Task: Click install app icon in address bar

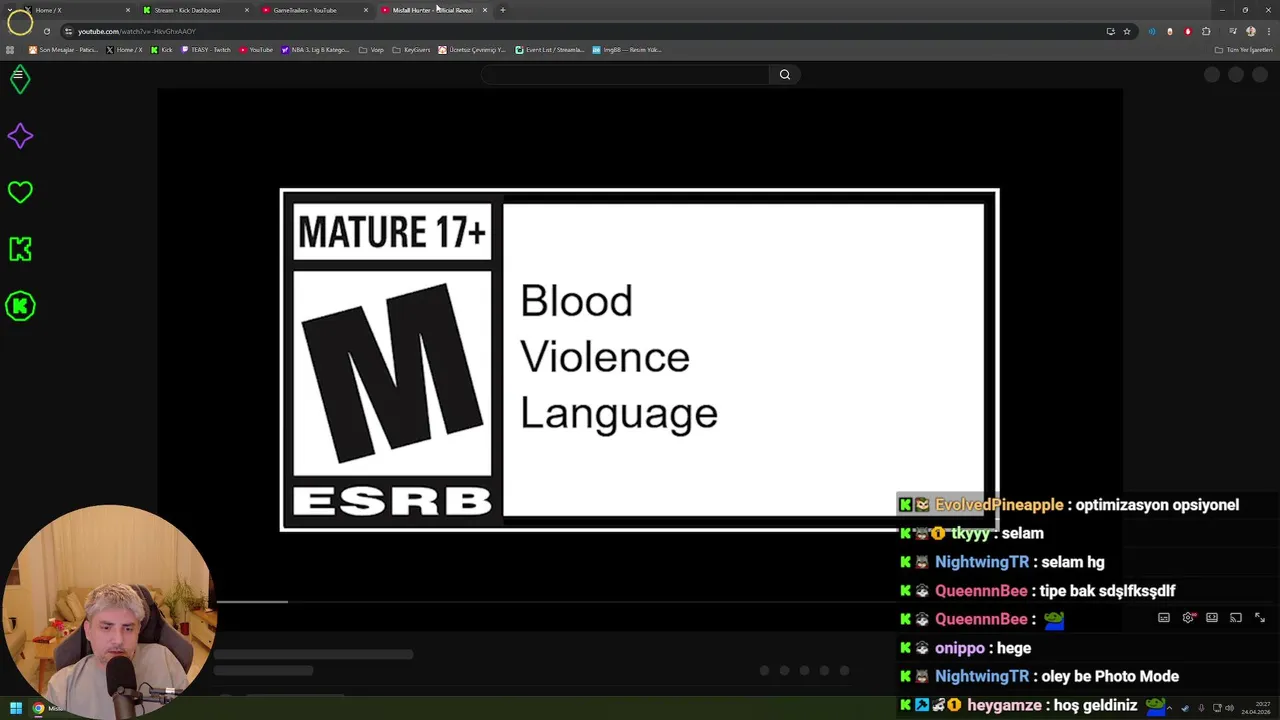Action: pos(1110,31)
